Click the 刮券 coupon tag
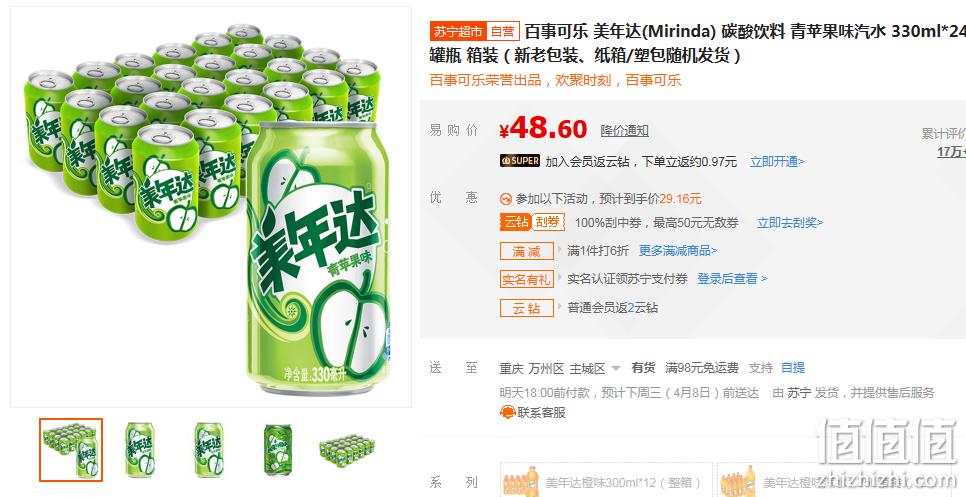 548,222
